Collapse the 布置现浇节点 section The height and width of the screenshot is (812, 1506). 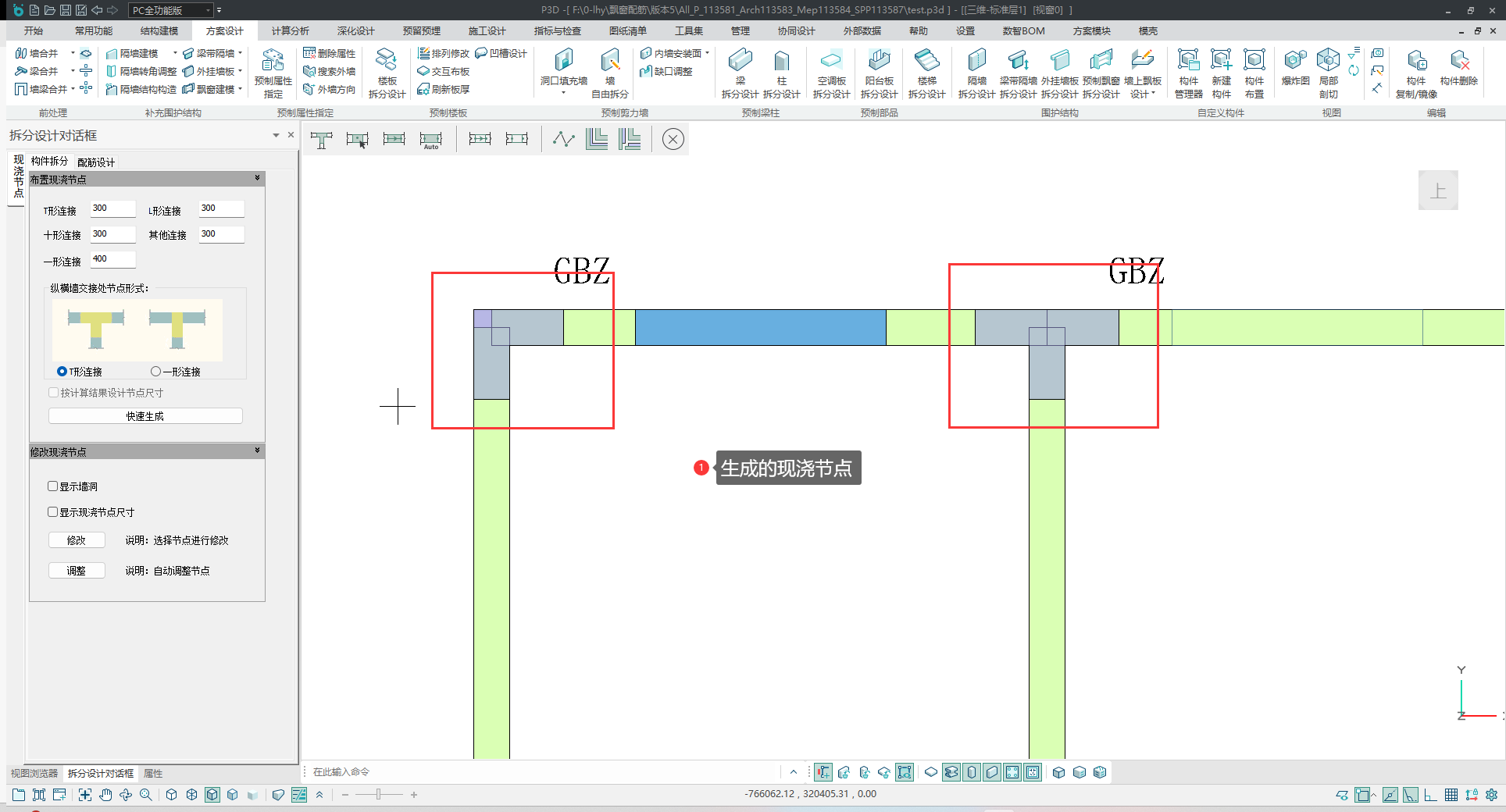click(x=257, y=179)
